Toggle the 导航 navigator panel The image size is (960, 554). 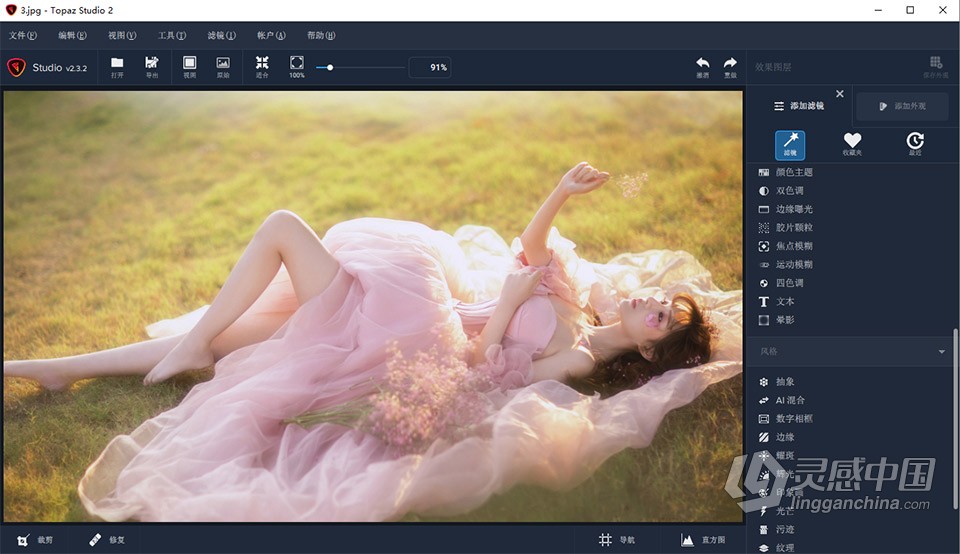[x=617, y=540]
